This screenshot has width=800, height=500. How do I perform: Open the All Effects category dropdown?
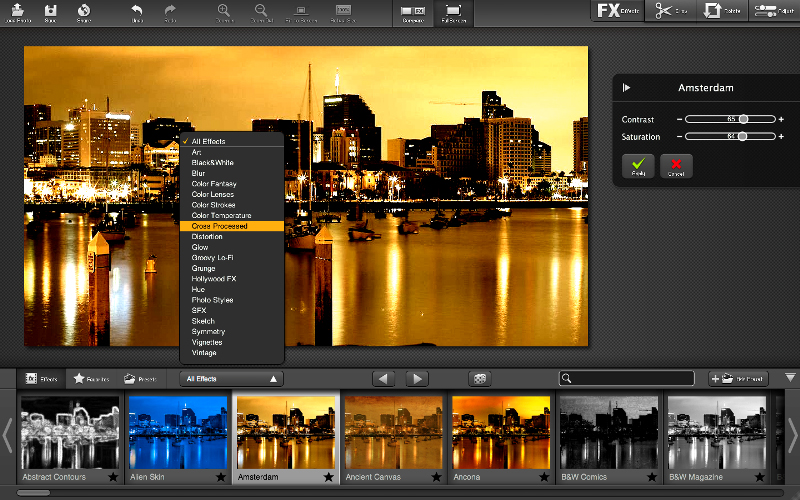pyautogui.click(x=231, y=379)
